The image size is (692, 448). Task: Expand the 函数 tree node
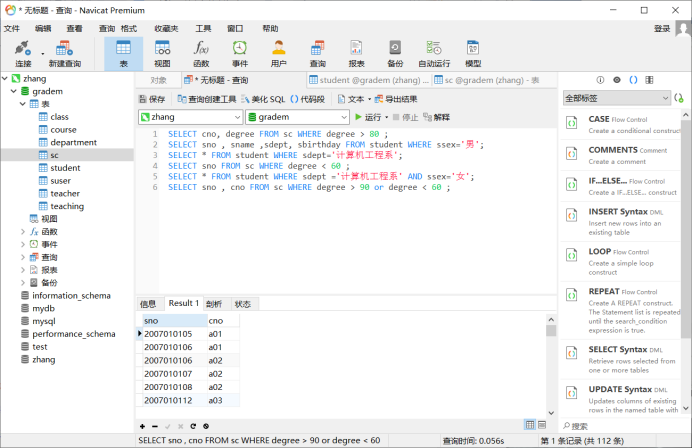23,232
